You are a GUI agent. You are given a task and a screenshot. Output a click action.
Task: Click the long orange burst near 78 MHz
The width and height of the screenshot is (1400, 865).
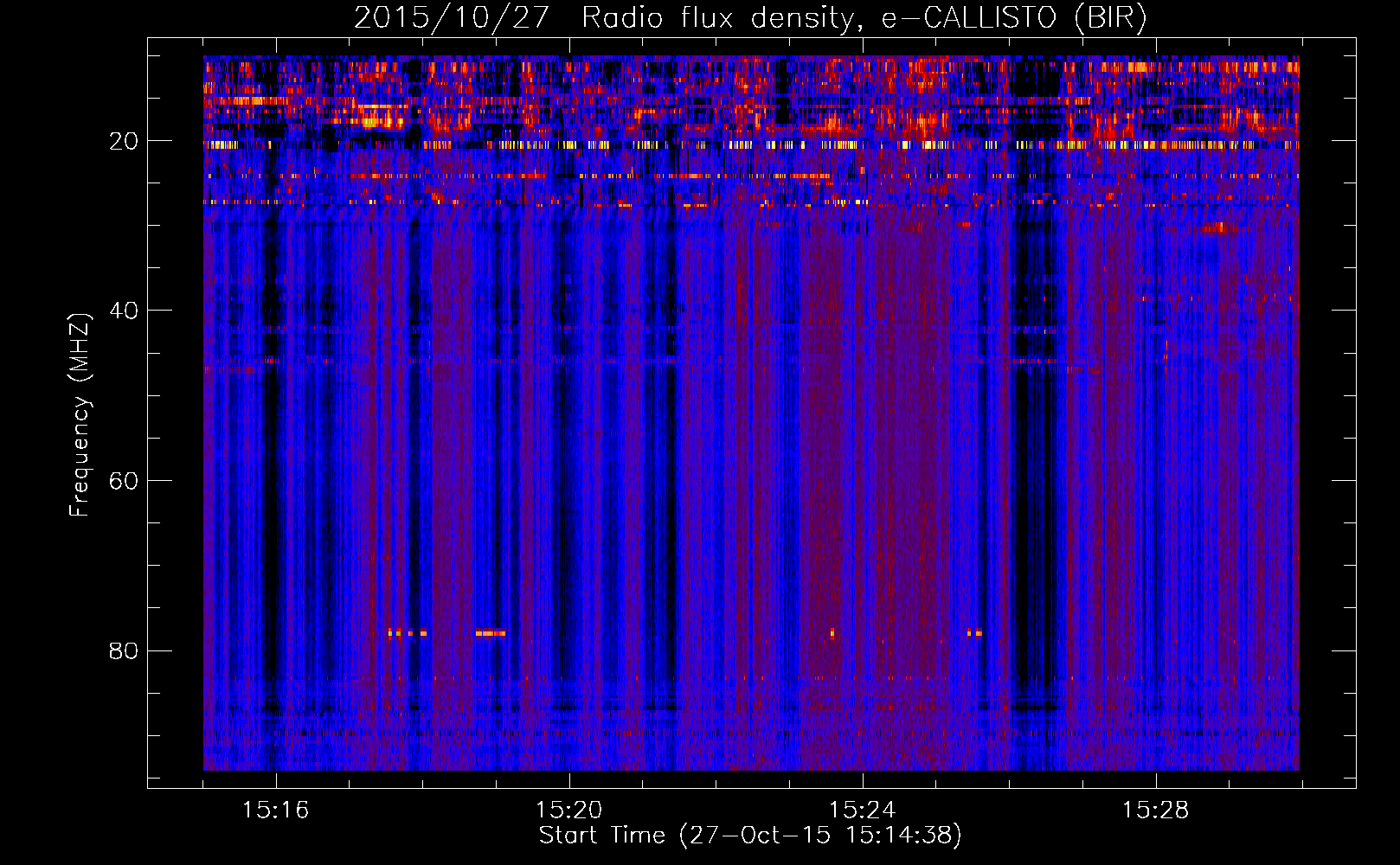[490, 633]
